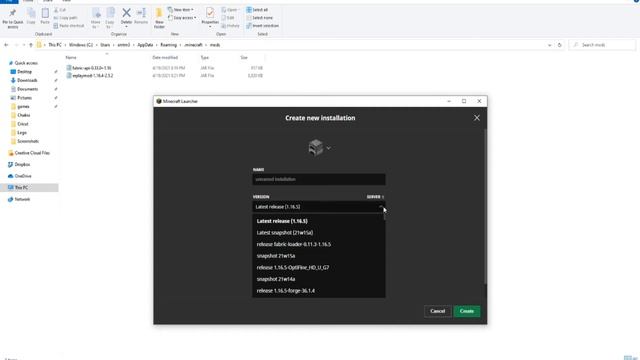Open Creative Cloud Files in navigation pane
Image resolution: width=640 pixels, height=360 pixels.
pyautogui.click(x=32, y=153)
